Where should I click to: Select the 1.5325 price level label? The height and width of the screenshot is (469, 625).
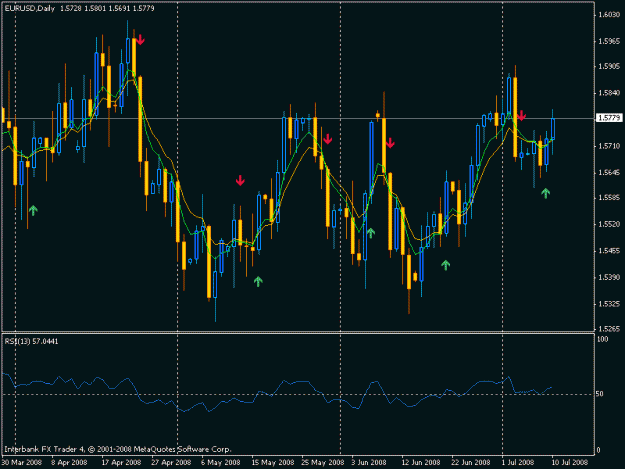point(609,304)
